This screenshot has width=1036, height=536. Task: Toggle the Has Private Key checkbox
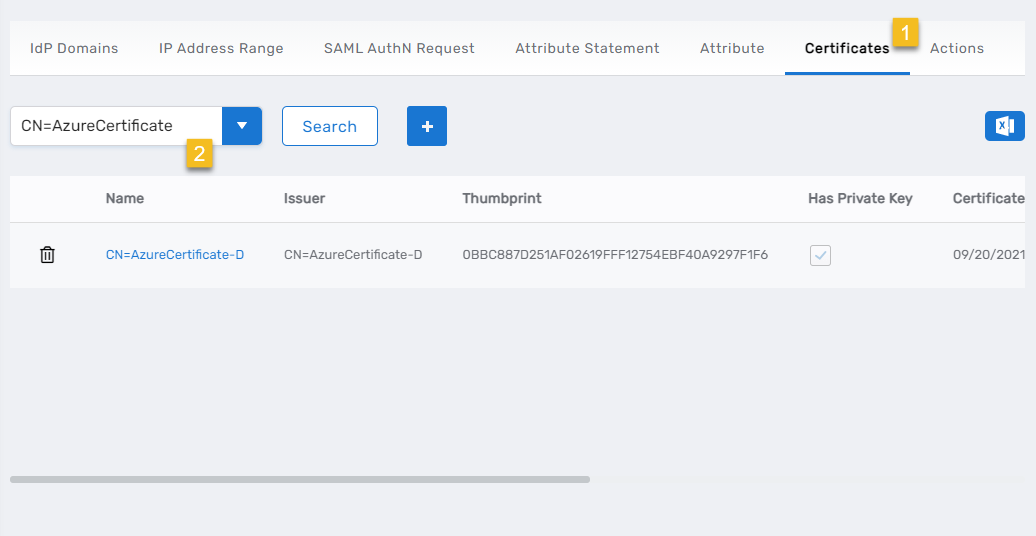point(820,255)
